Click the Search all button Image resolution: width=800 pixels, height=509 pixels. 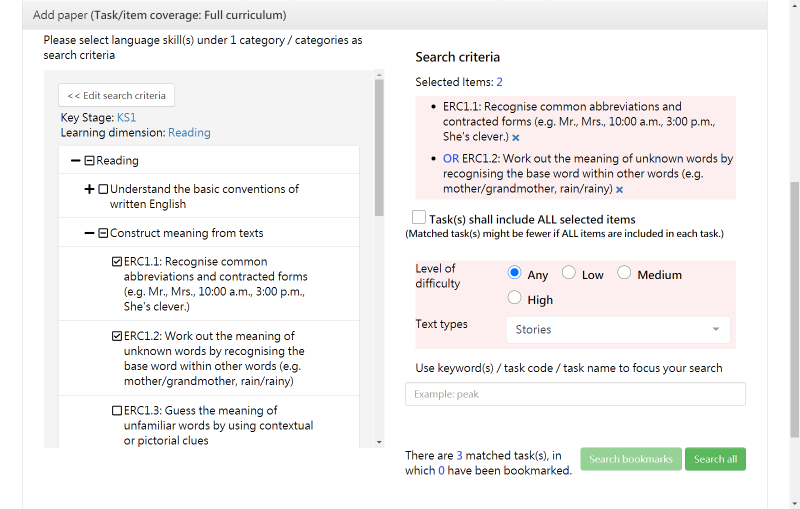click(715, 459)
